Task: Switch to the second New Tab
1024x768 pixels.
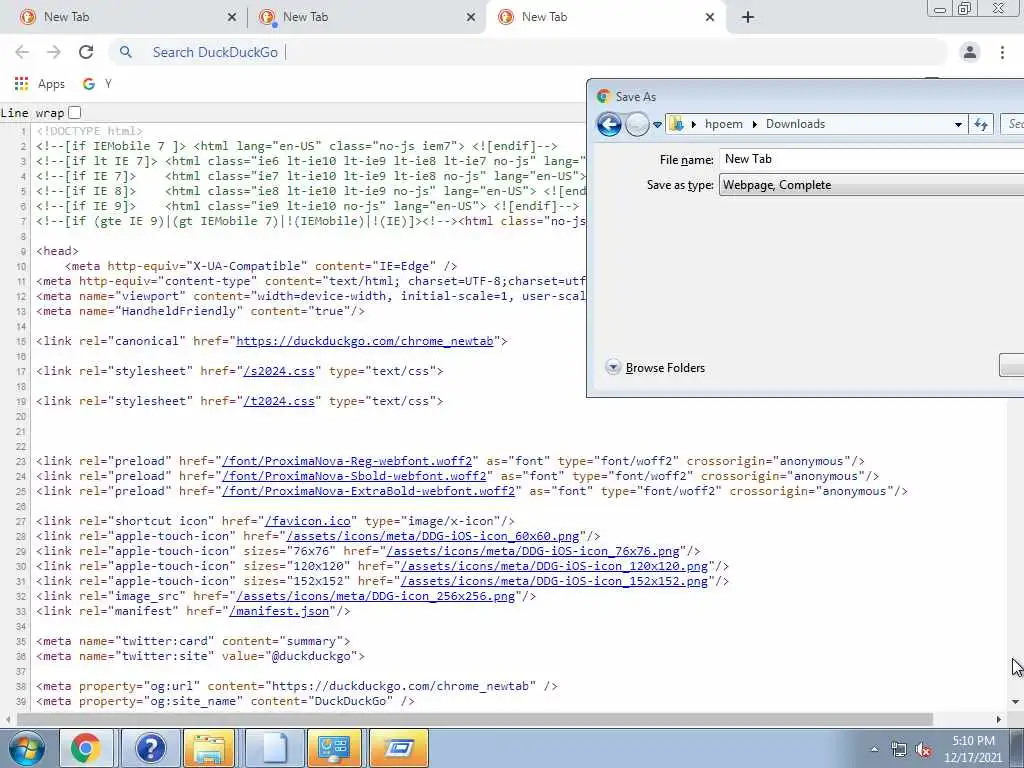Action: coord(366,17)
